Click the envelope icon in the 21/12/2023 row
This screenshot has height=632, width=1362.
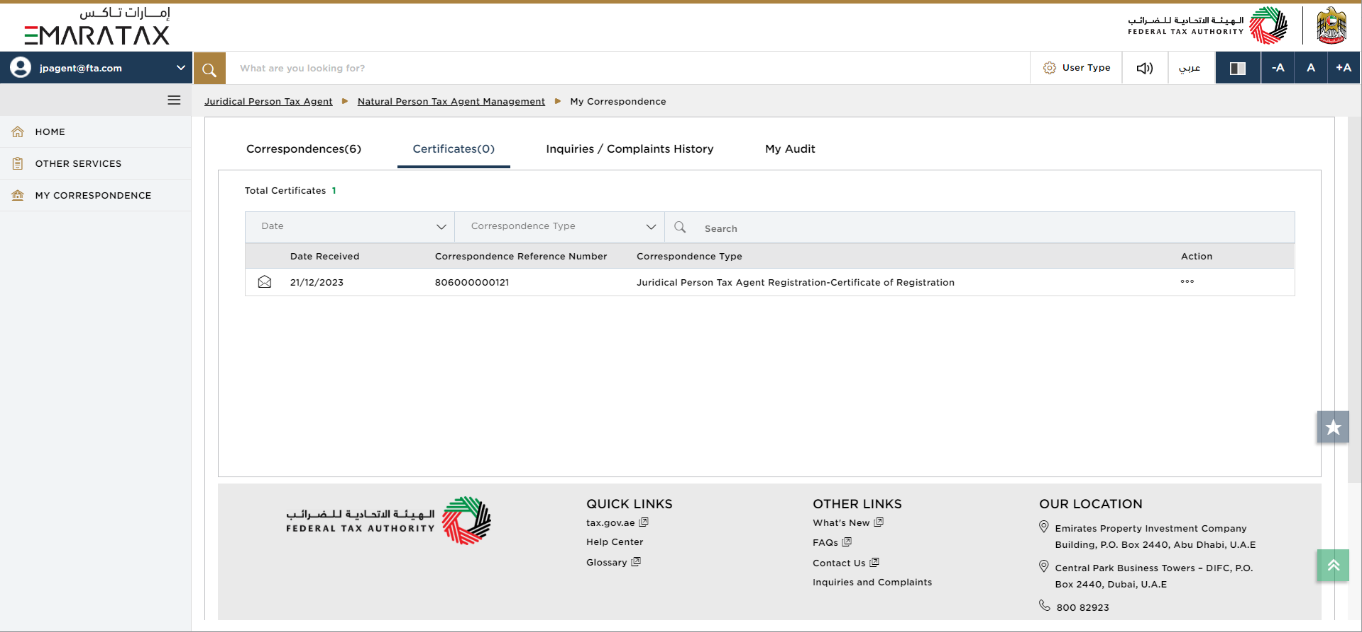(264, 282)
